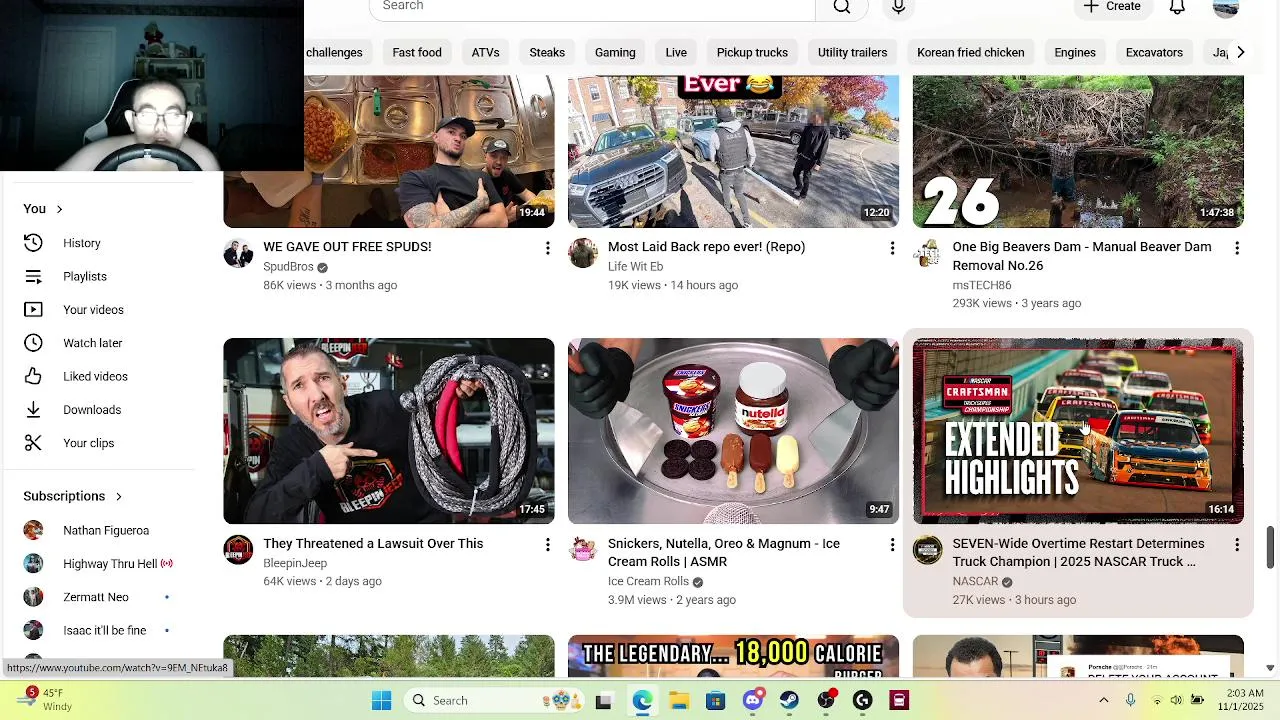Open Task View from taskbar
Image resolution: width=1280 pixels, height=720 pixels.
[x=603, y=700]
